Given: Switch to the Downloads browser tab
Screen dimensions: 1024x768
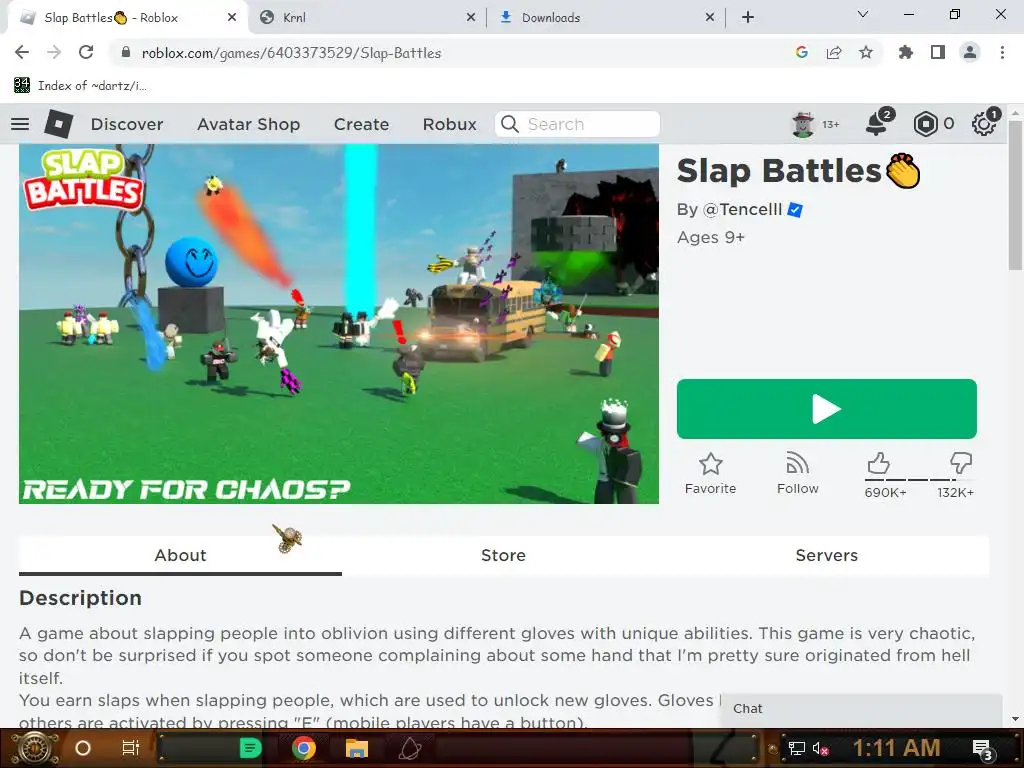Looking at the screenshot, I should [605, 18].
